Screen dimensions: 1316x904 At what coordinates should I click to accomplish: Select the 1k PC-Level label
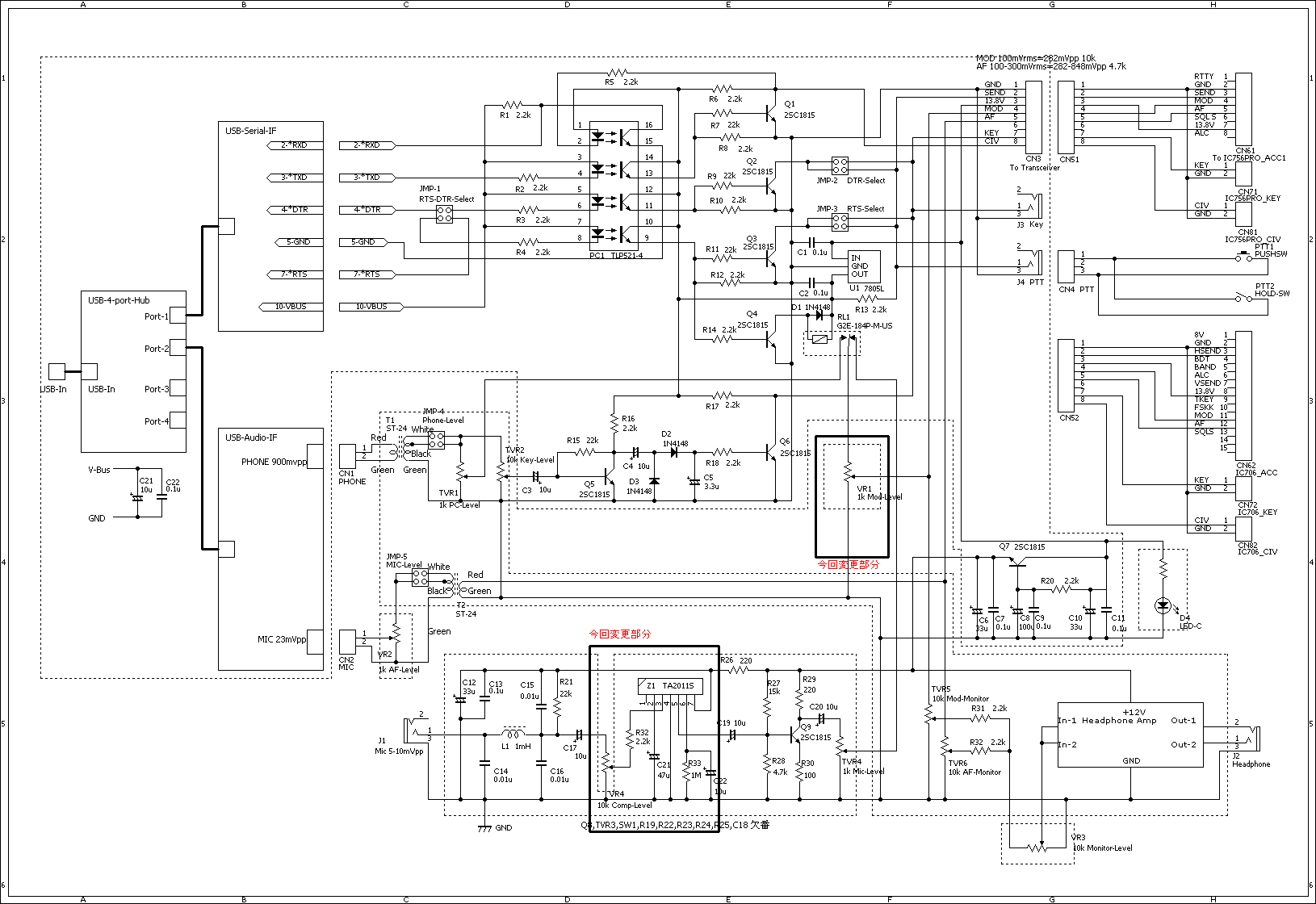[459, 504]
